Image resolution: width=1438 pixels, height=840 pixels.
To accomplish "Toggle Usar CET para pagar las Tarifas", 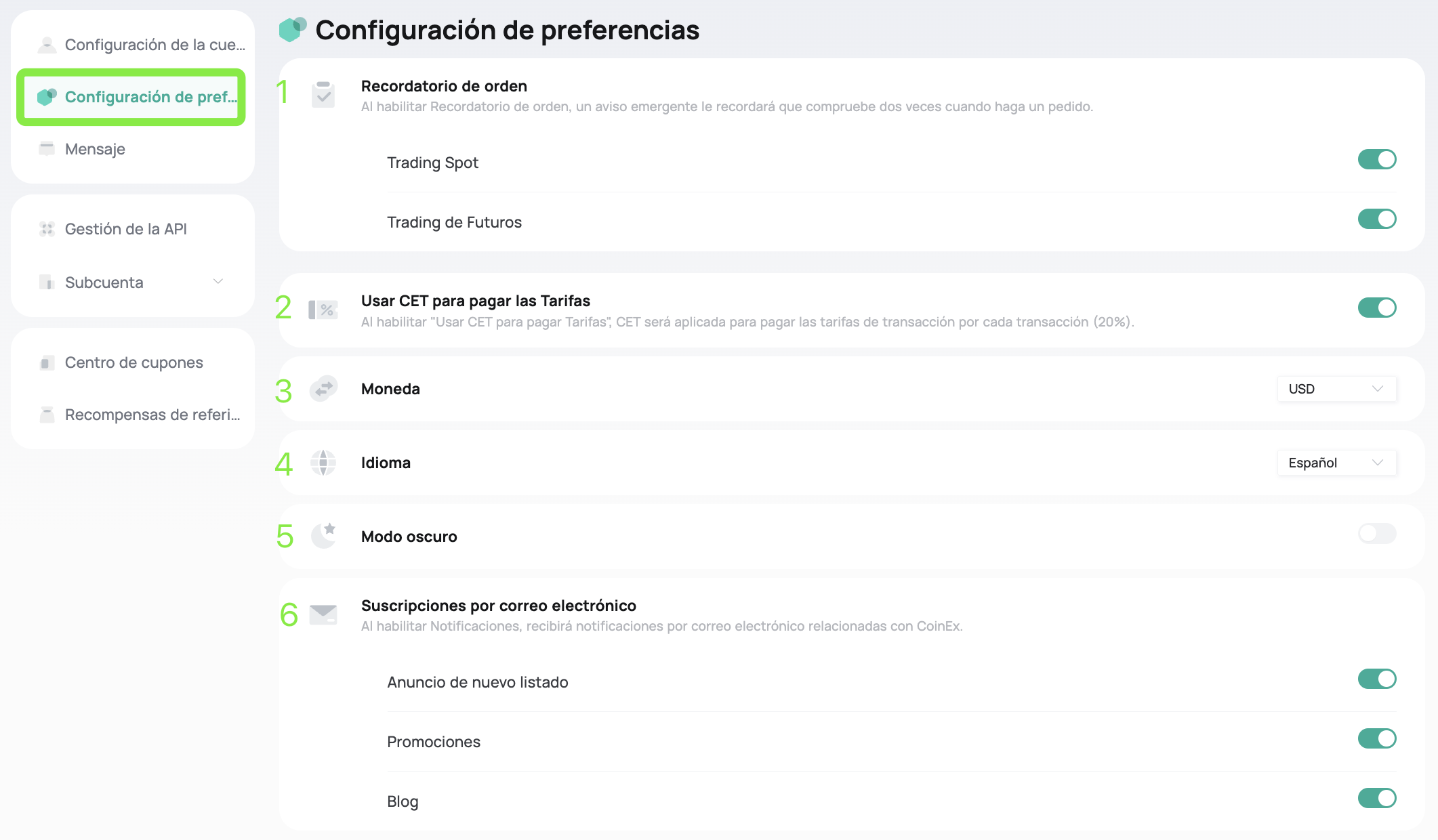I will (x=1377, y=308).
